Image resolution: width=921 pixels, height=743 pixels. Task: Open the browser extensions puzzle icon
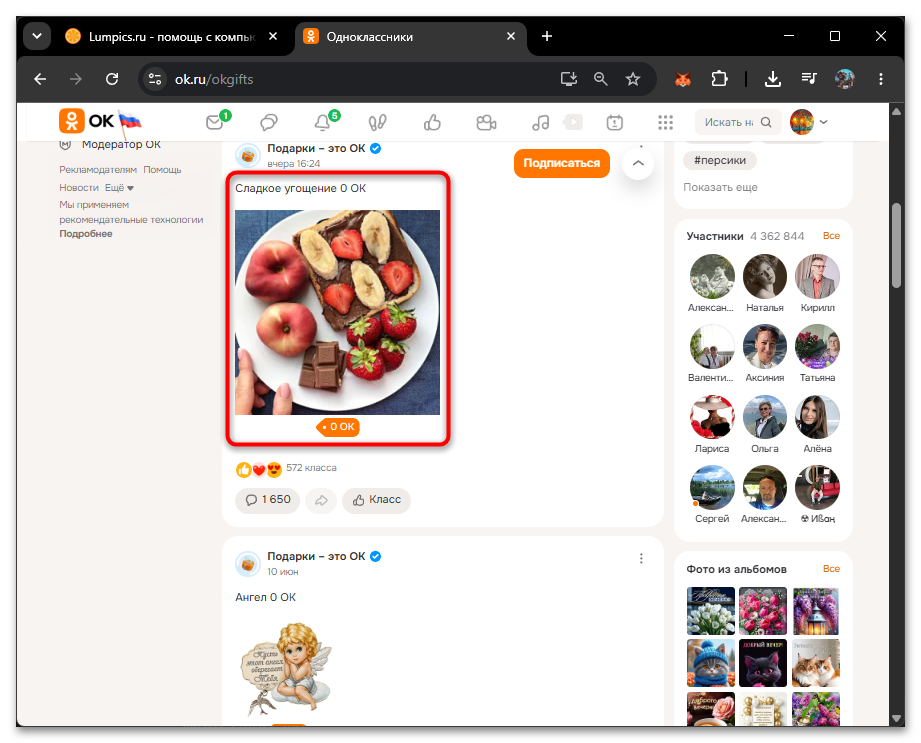[720, 79]
